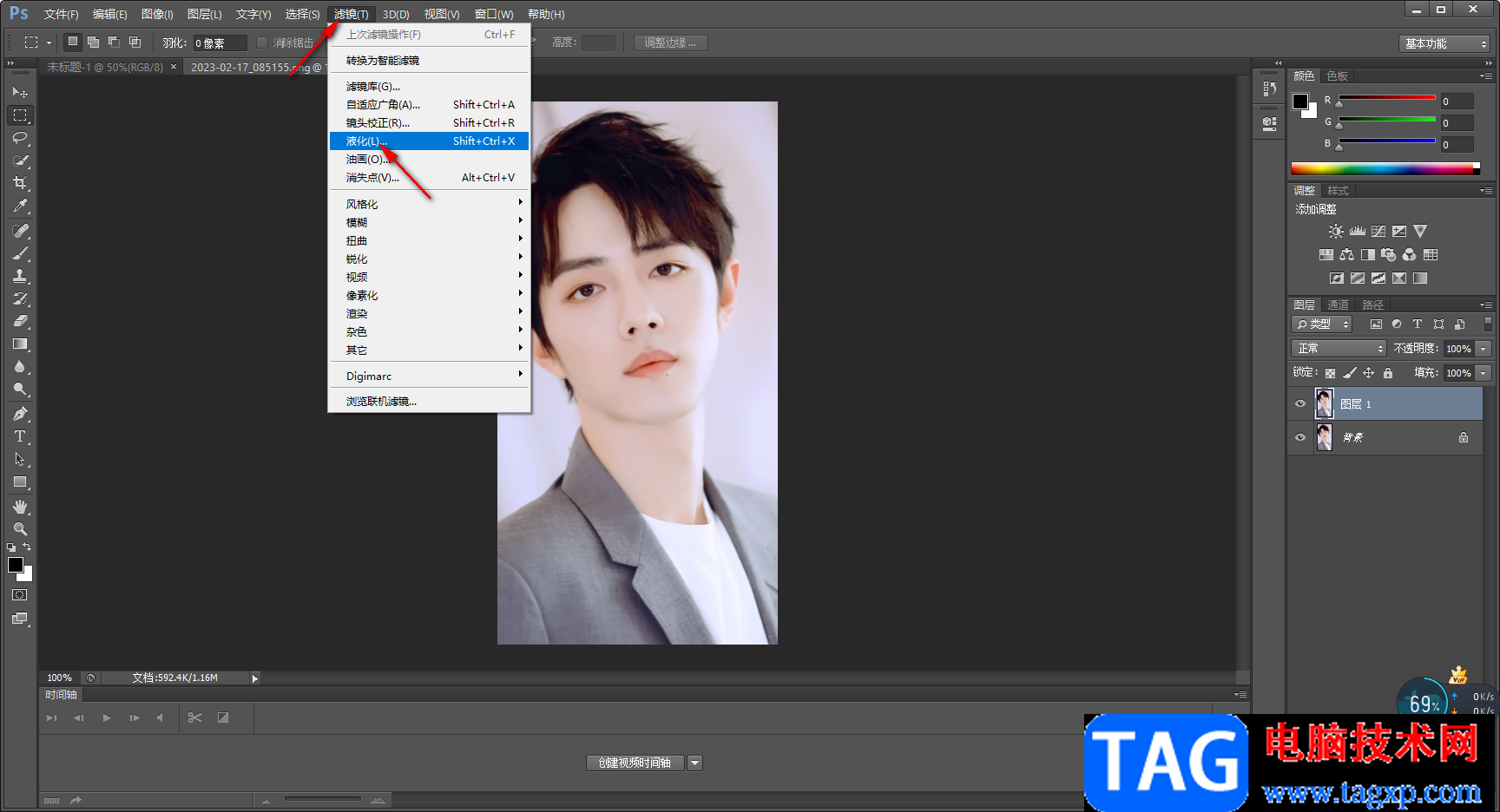Select the Clone Stamp tool
This screenshot has width=1500, height=812.
tap(20, 276)
